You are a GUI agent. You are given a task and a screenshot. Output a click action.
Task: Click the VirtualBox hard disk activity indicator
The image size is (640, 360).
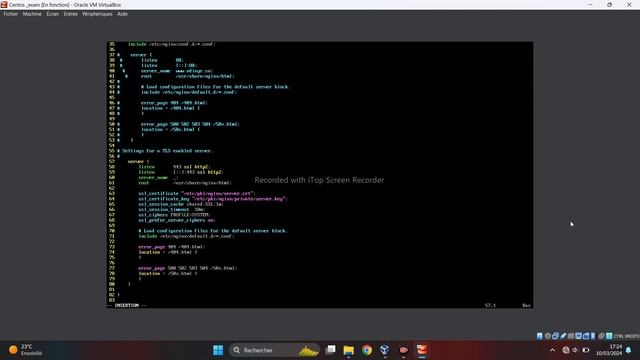point(539,336)
